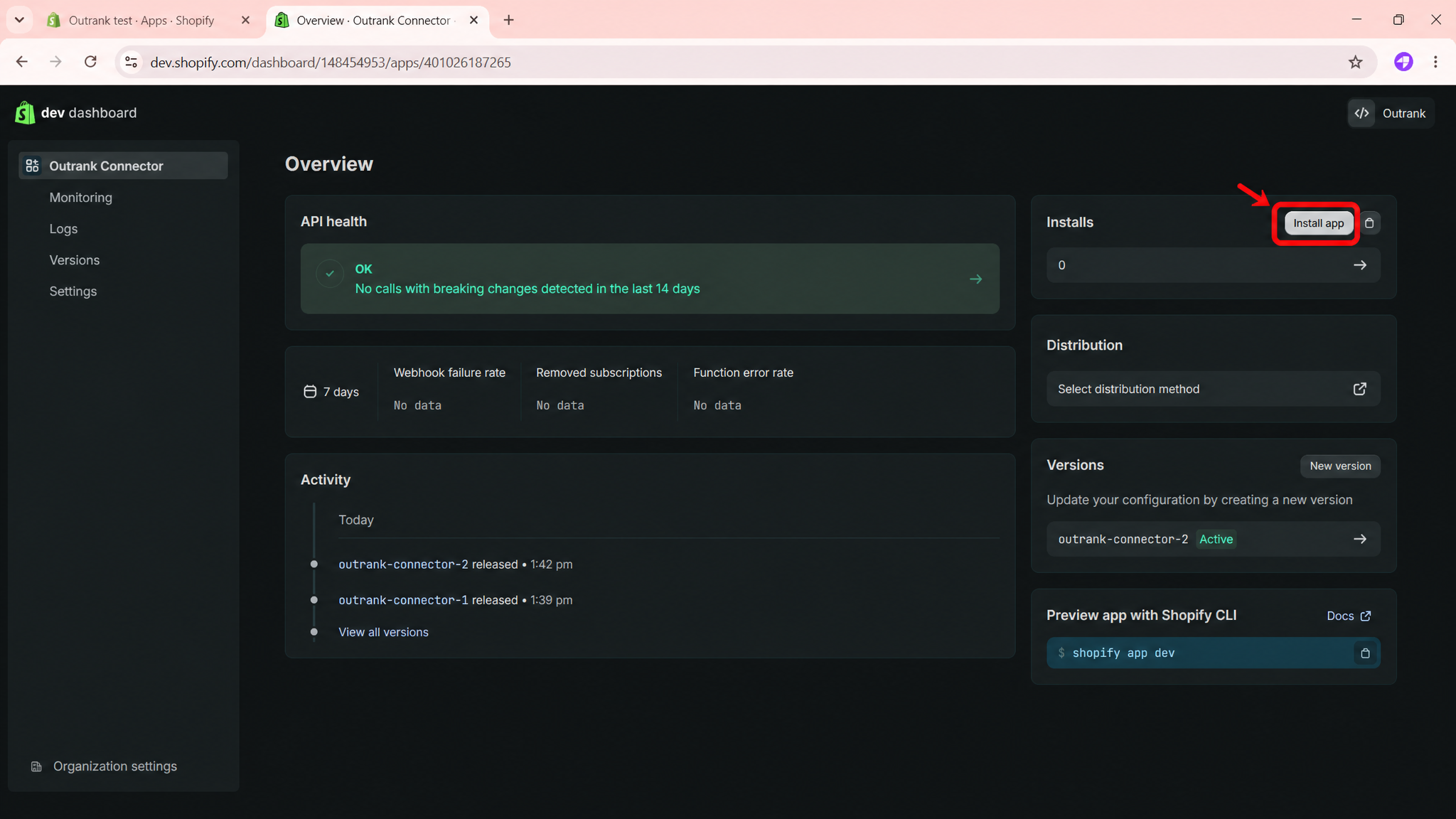Create a New version

pyautogui.click(x=1340, y=466)
